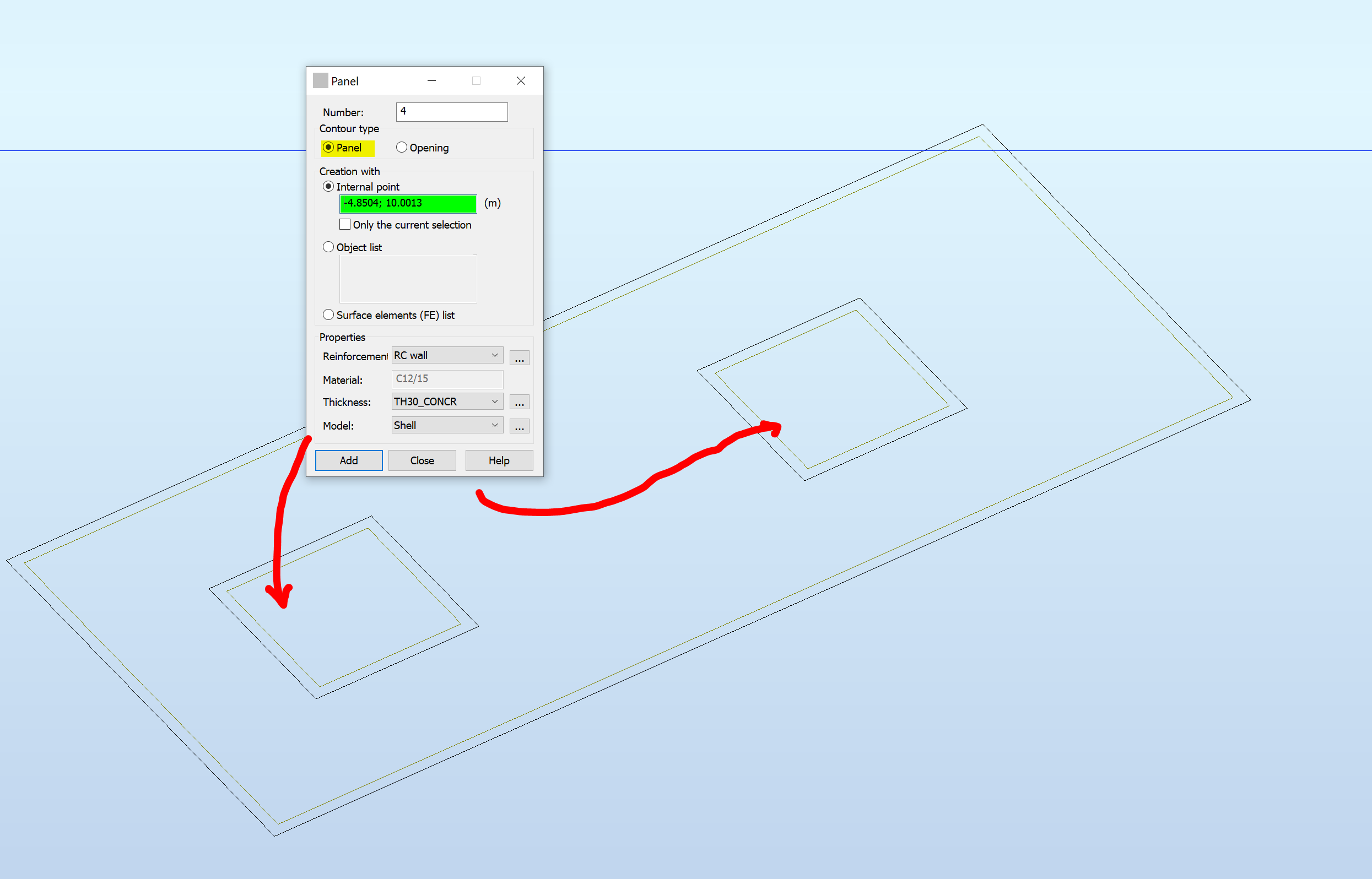1372x879 pixels.
Task: Minimize the Panel dialog
Action: point(431,80)
